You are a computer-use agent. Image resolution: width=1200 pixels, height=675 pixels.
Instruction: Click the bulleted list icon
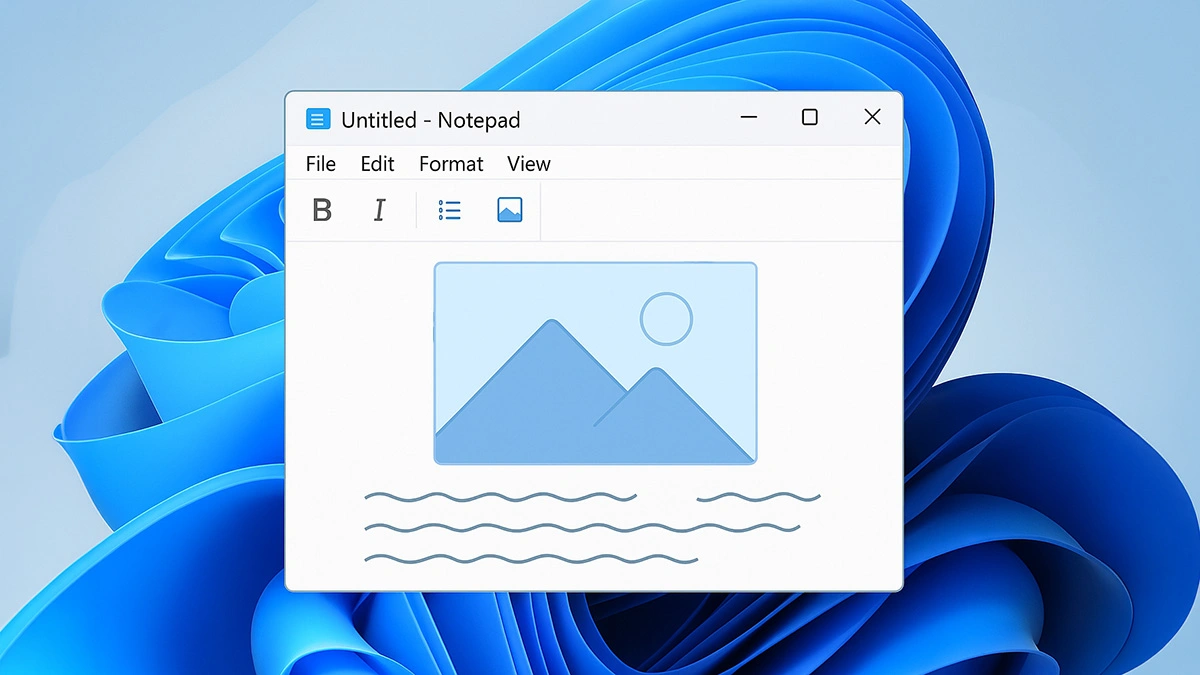pos(449,210)
